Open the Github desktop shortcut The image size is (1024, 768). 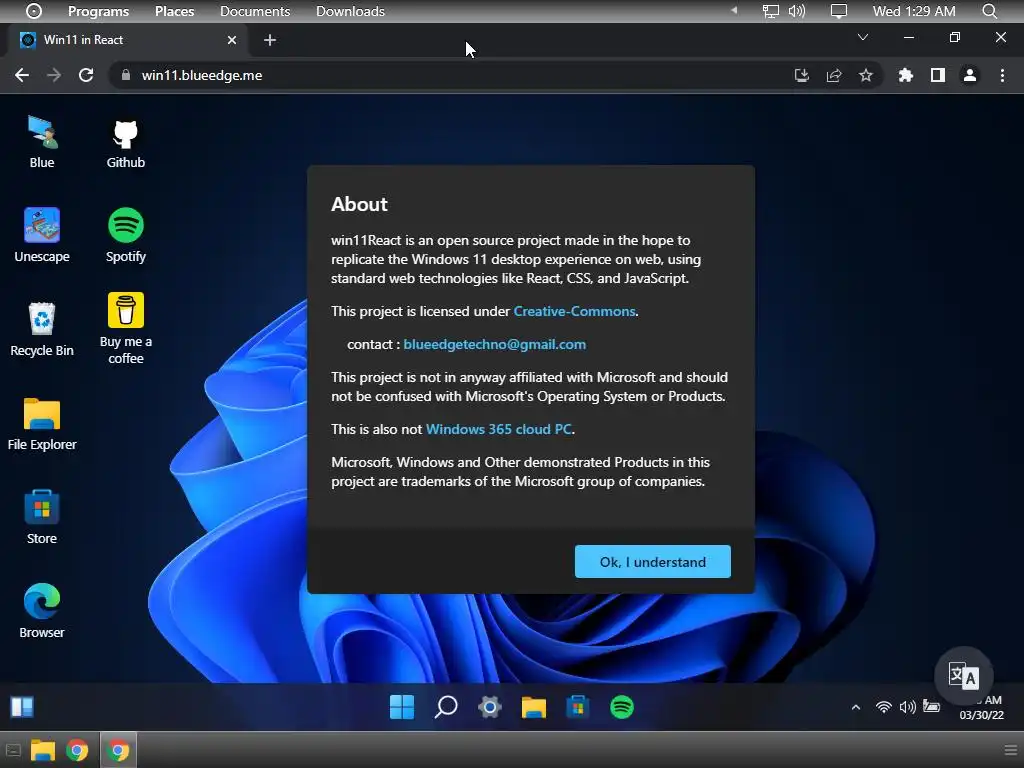pos(125,143)
